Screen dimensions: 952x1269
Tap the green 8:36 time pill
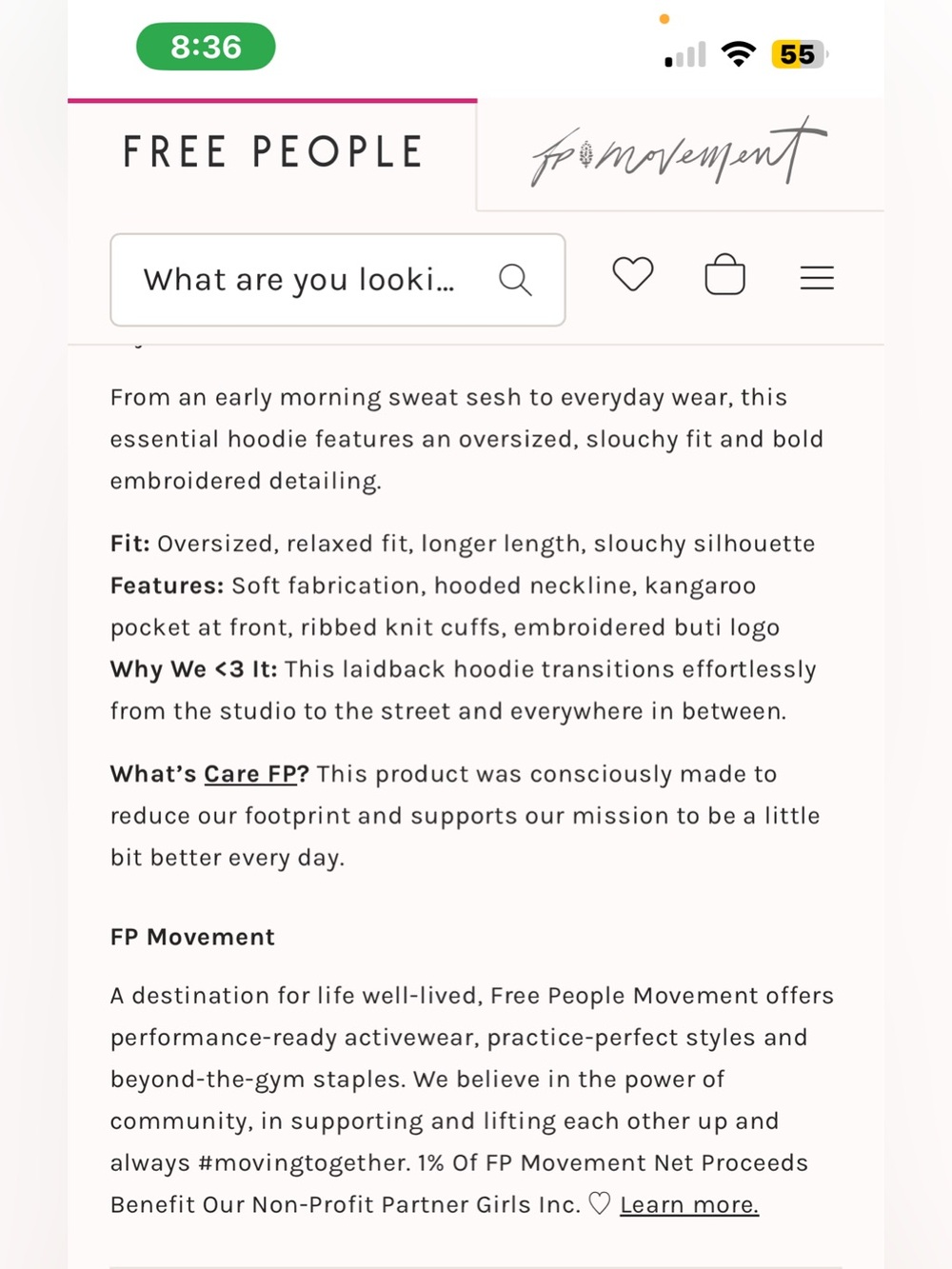click(206, 47)
